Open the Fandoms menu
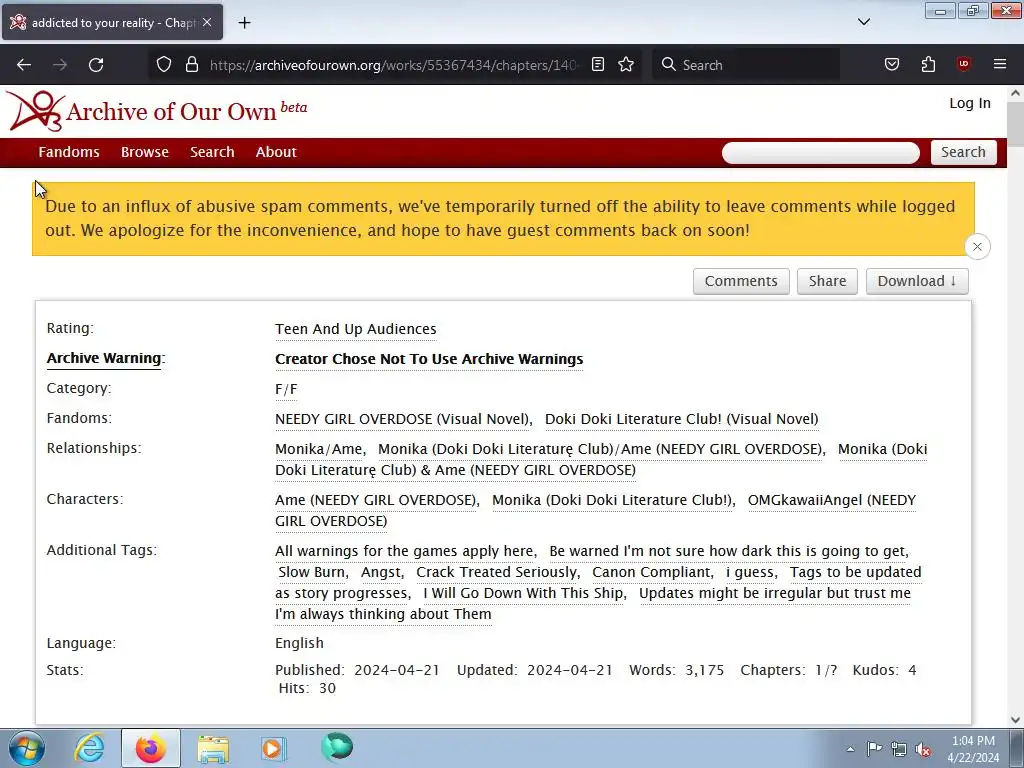The width and height of the screenshot is (1024, 768). 69,152
